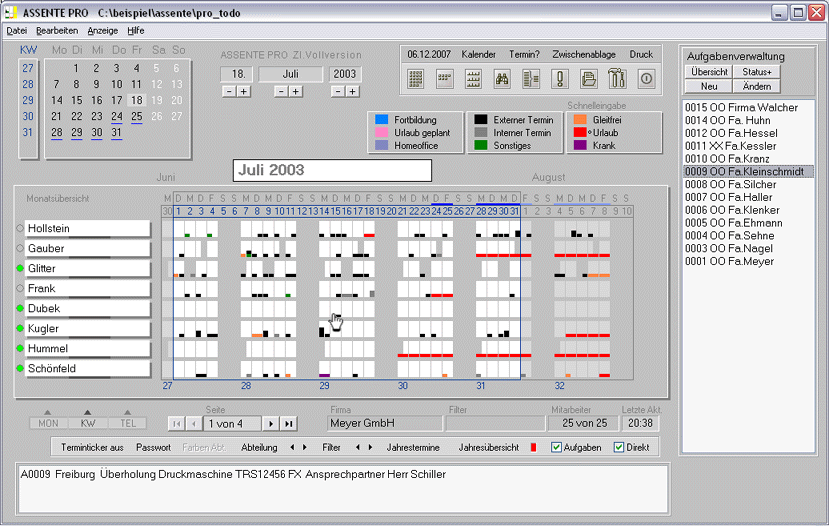This screenshot has width=829, height=526.
Task: Click right arrow next to Abteilung
Action: pos(305,447)
